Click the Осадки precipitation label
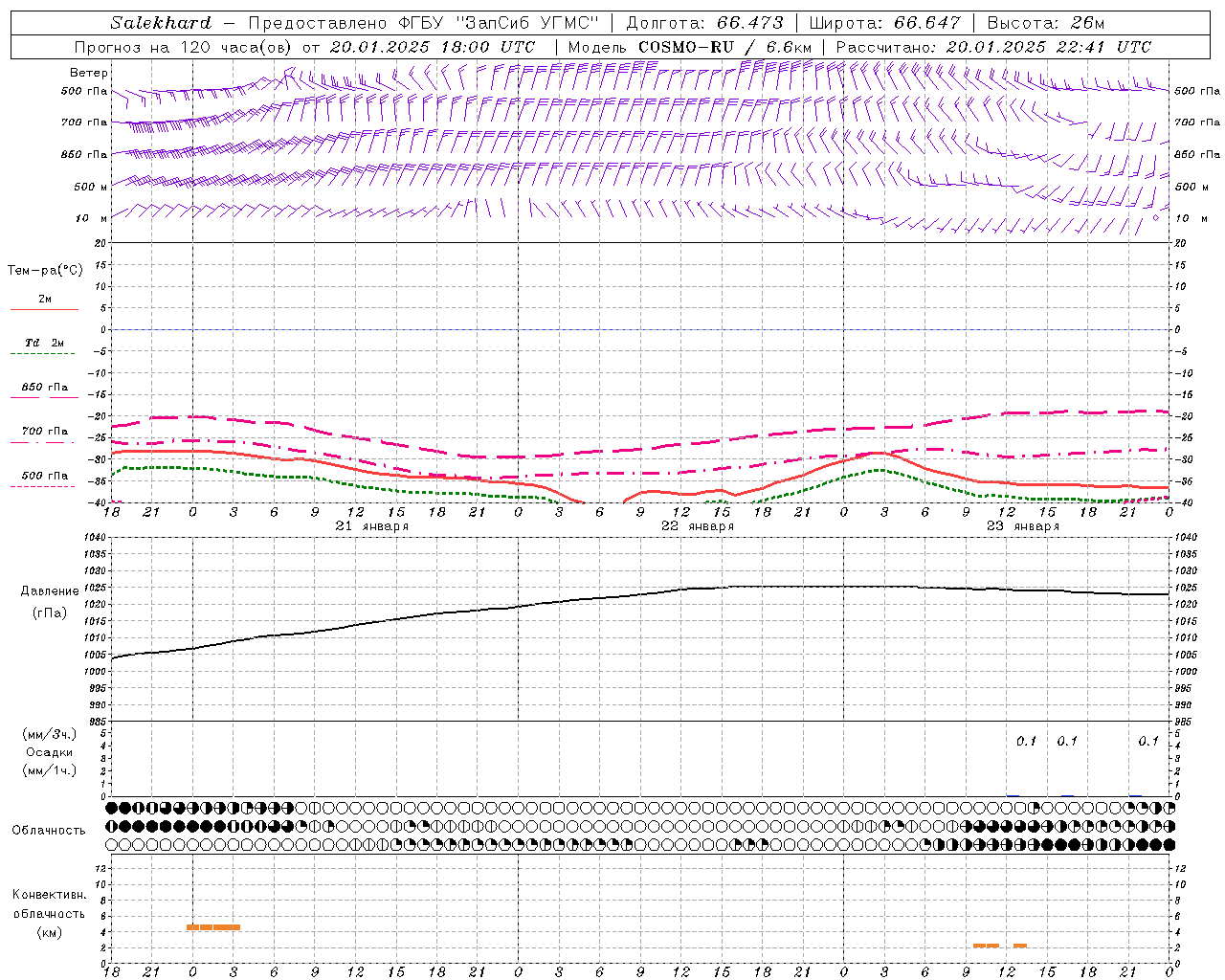This screenshot has height=980, width=1225. 50,752
